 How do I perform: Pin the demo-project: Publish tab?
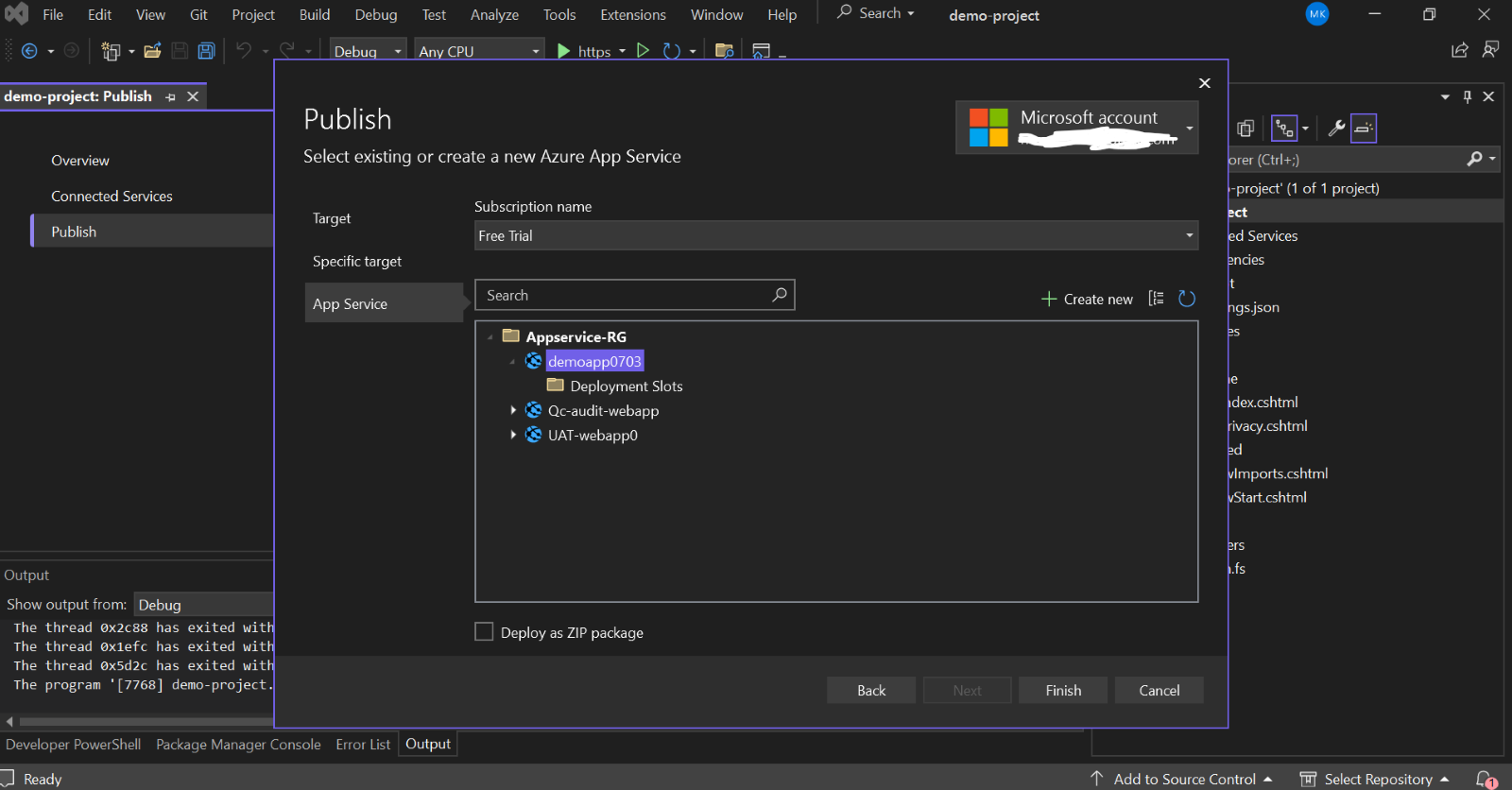[x=170, y=96]
